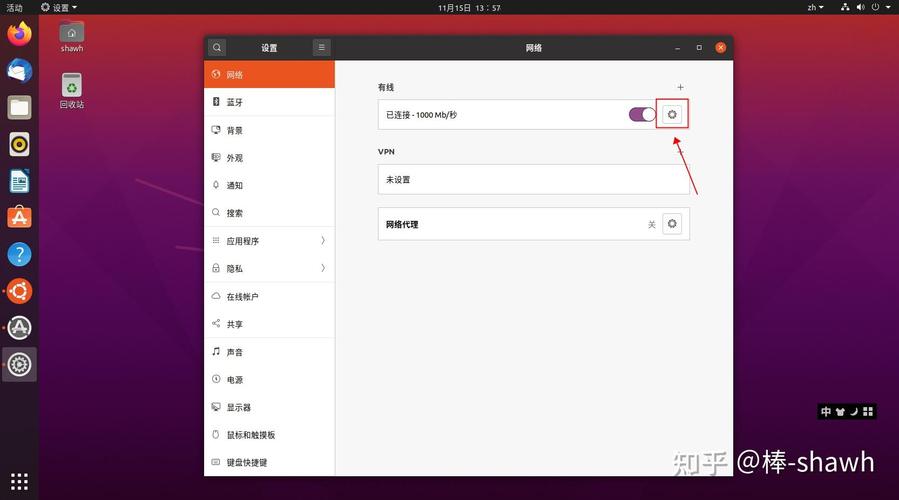
Task: Close the Settings window
Action: coord(721,48)
